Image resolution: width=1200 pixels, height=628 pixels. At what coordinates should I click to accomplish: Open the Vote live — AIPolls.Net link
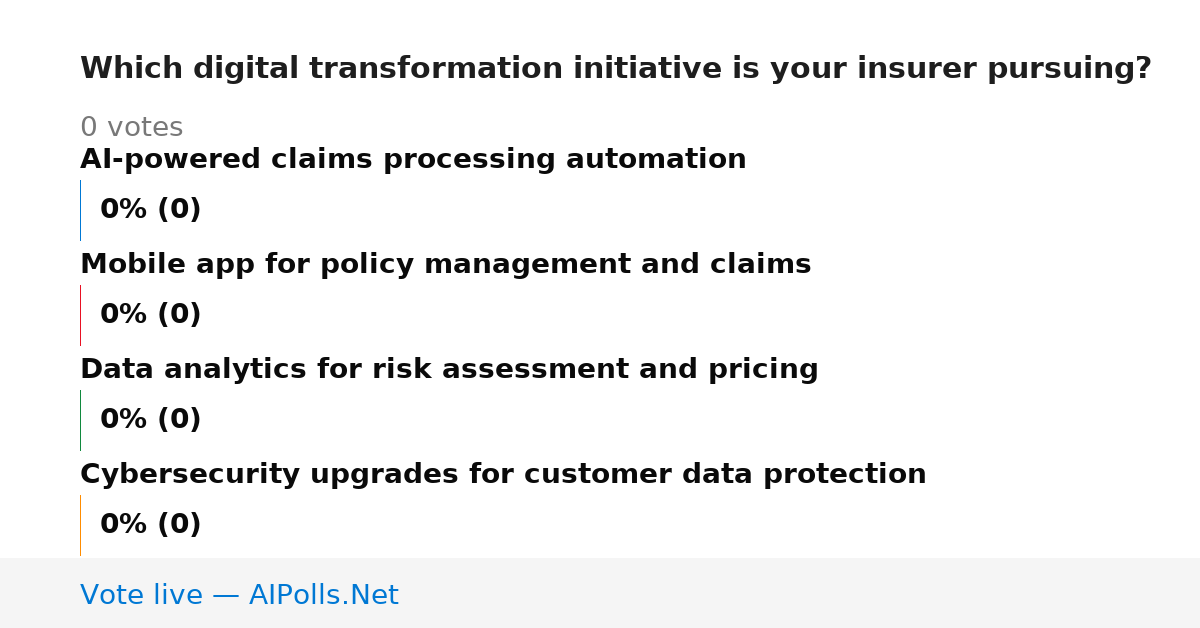[239, 596]
